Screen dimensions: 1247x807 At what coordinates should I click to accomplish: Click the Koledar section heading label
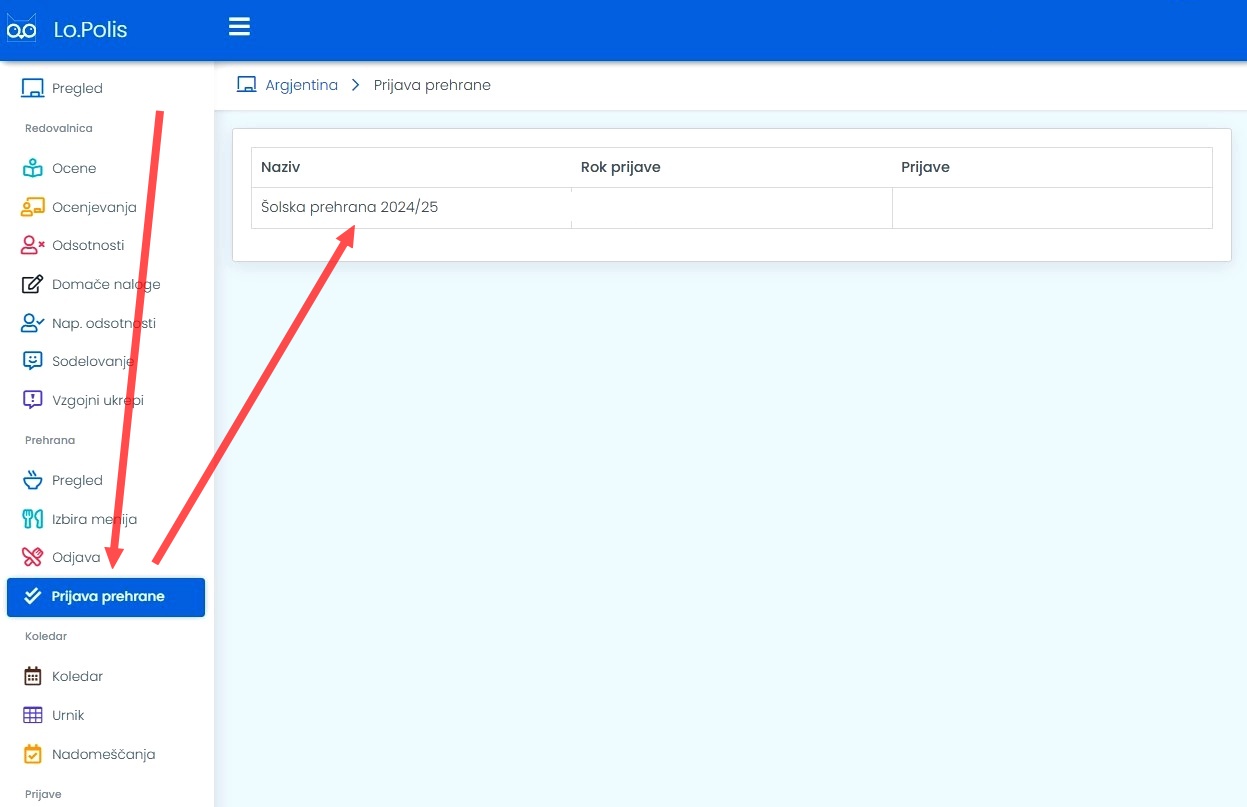coord(46,636)
